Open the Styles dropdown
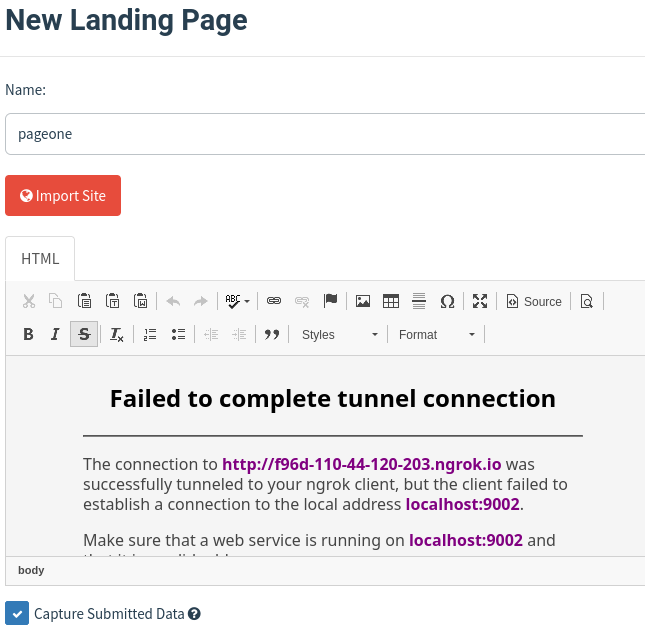 (339, 334)
